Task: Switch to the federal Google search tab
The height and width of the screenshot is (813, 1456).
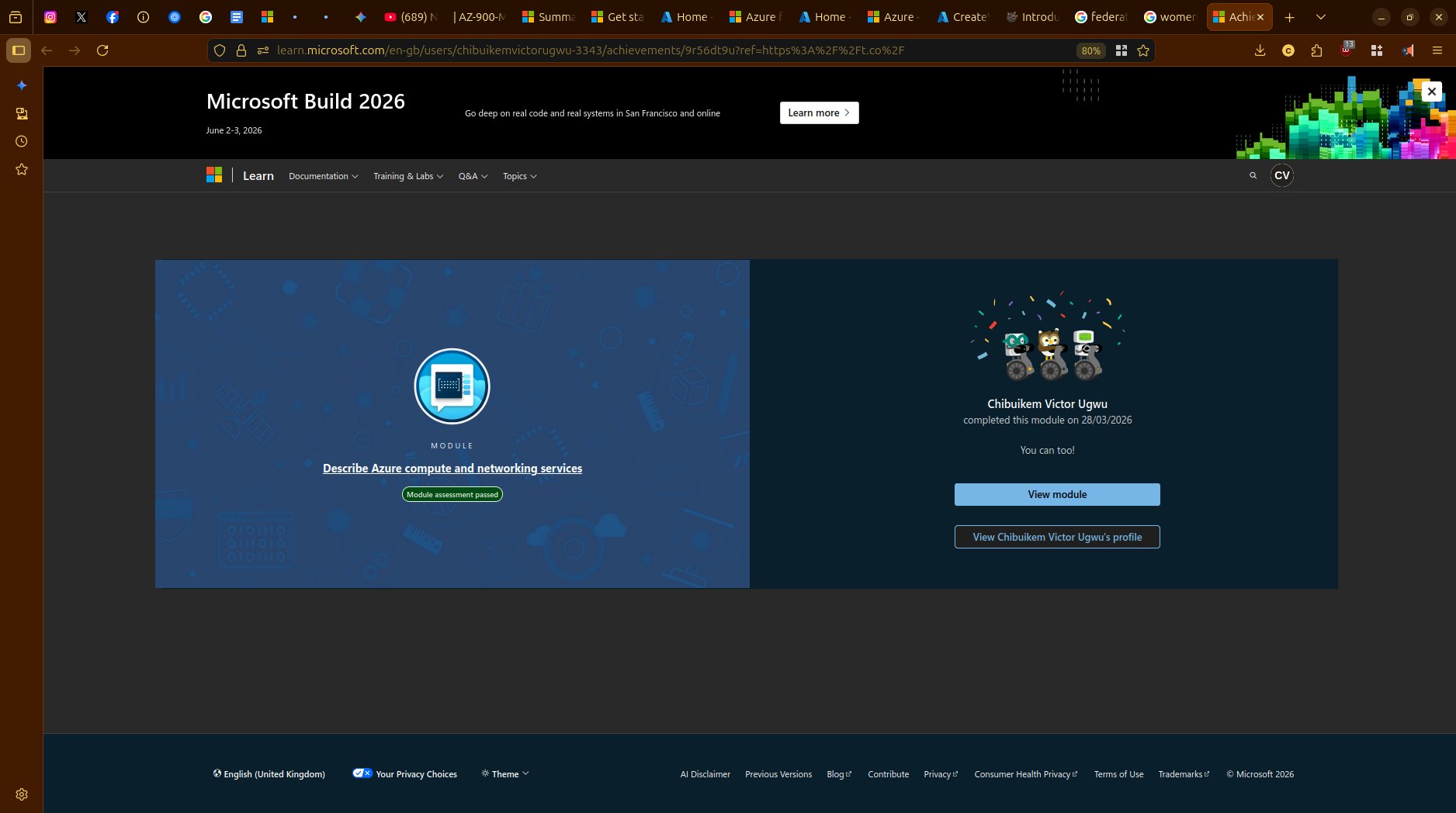Action: click(1101, 16)
